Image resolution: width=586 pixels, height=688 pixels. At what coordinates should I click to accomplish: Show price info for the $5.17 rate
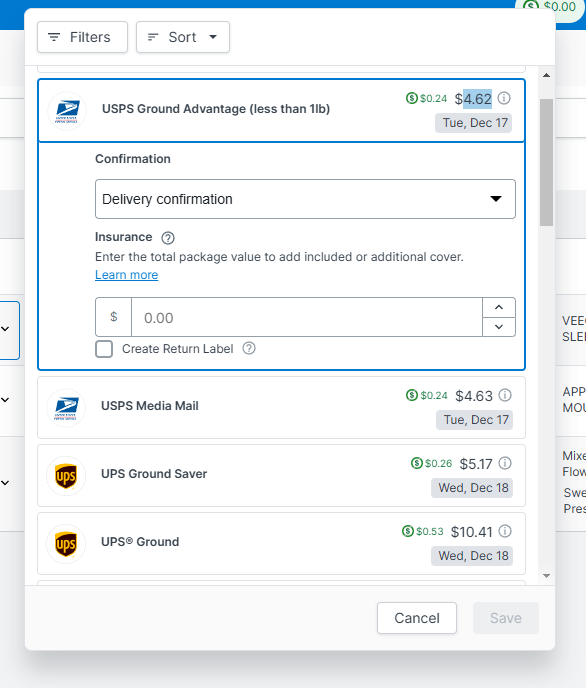(505, 463)
